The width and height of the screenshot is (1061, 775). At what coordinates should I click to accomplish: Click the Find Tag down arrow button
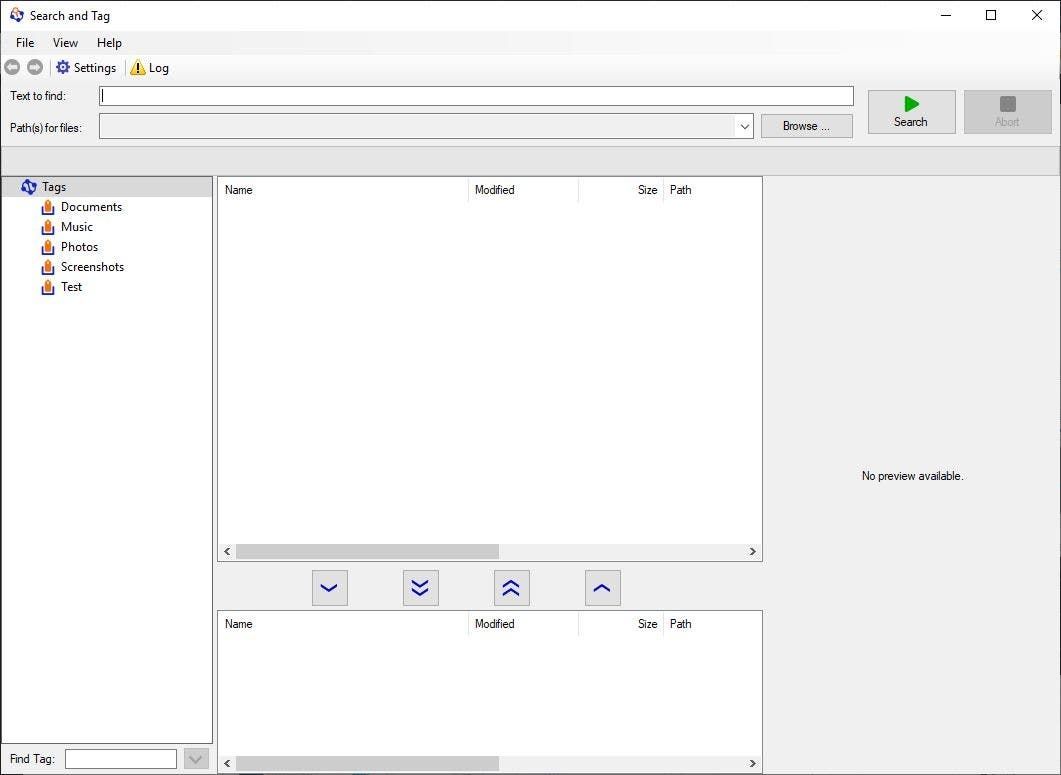[x=196, y=759]
